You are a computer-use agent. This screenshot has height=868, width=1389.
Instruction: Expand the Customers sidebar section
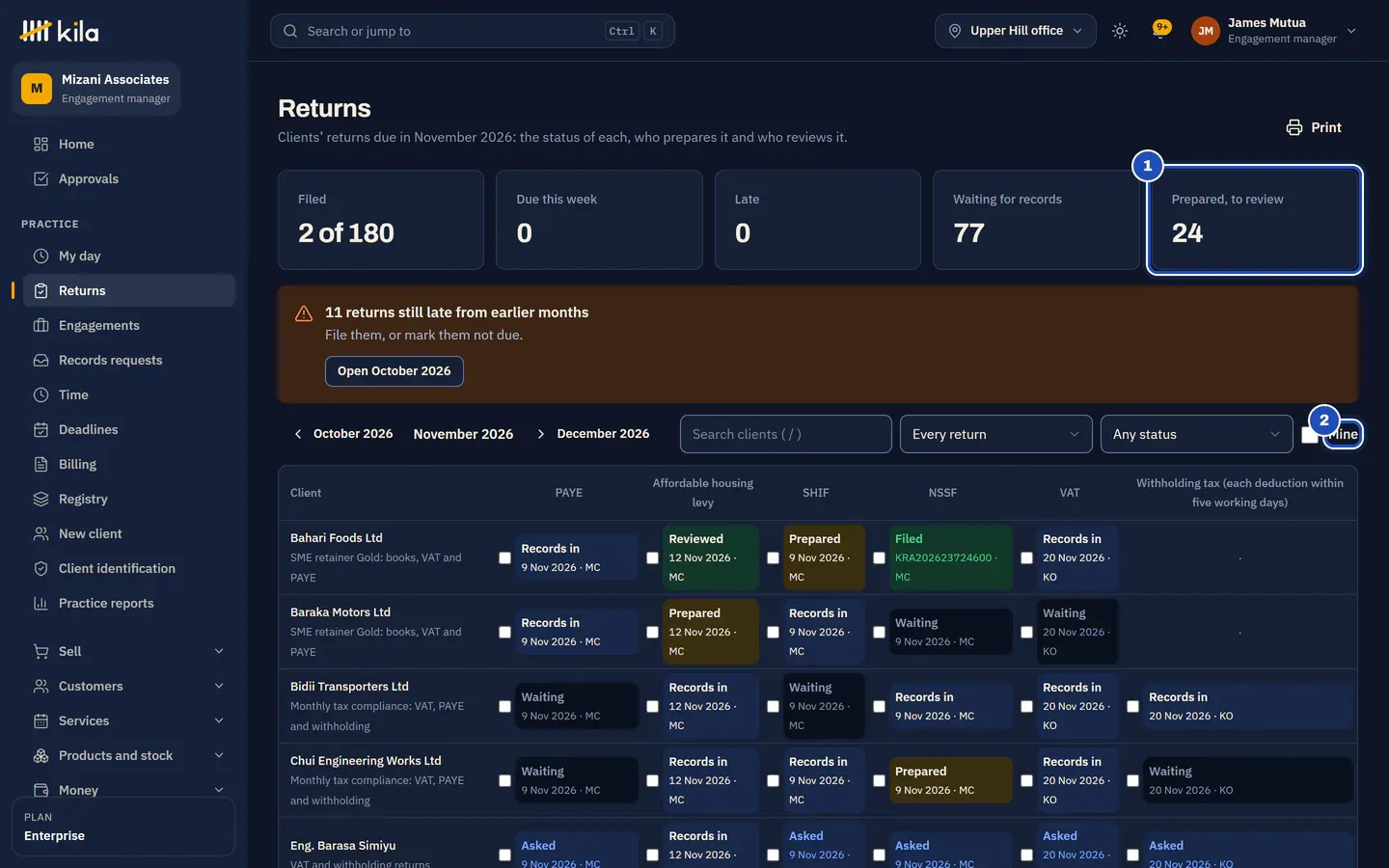[x=123, y=686]
